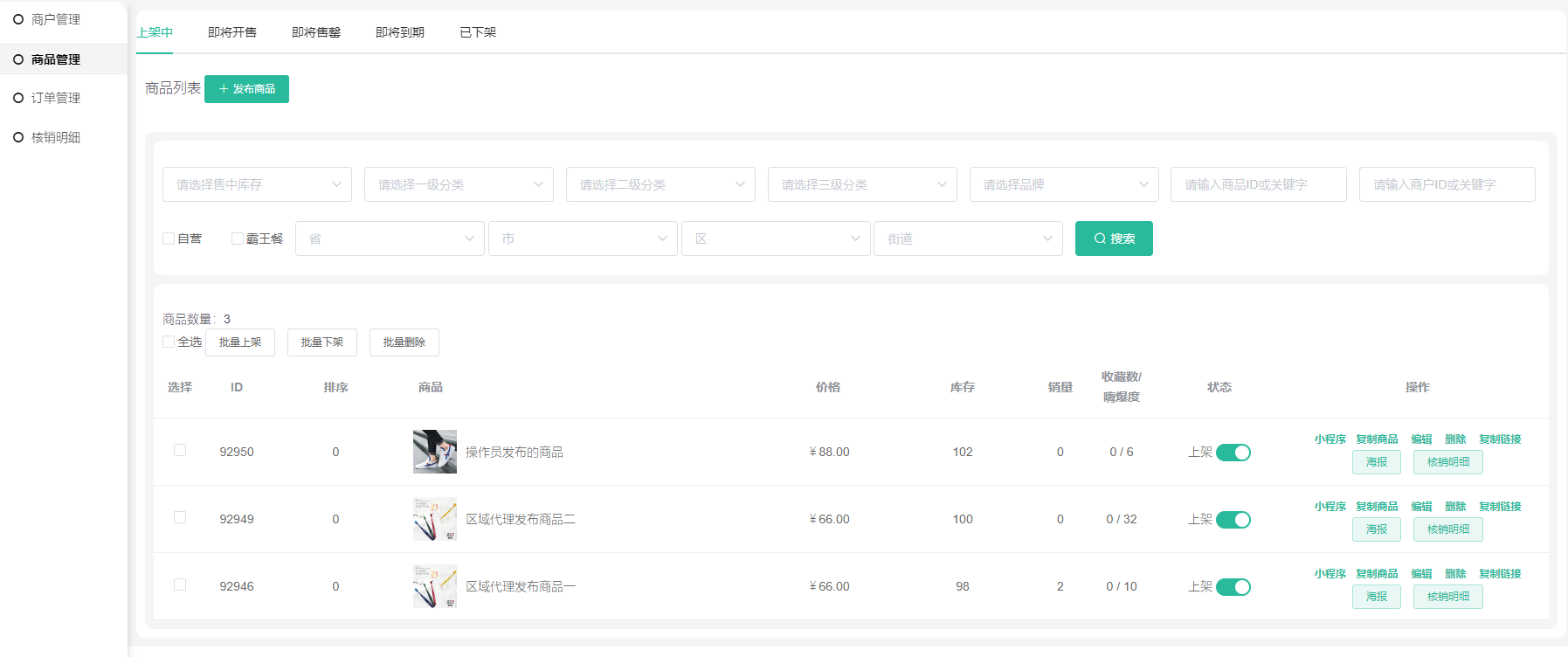Tick the 全选 select-all checkbox
Screen dimensions: 1568x657
tap(169, 342)
